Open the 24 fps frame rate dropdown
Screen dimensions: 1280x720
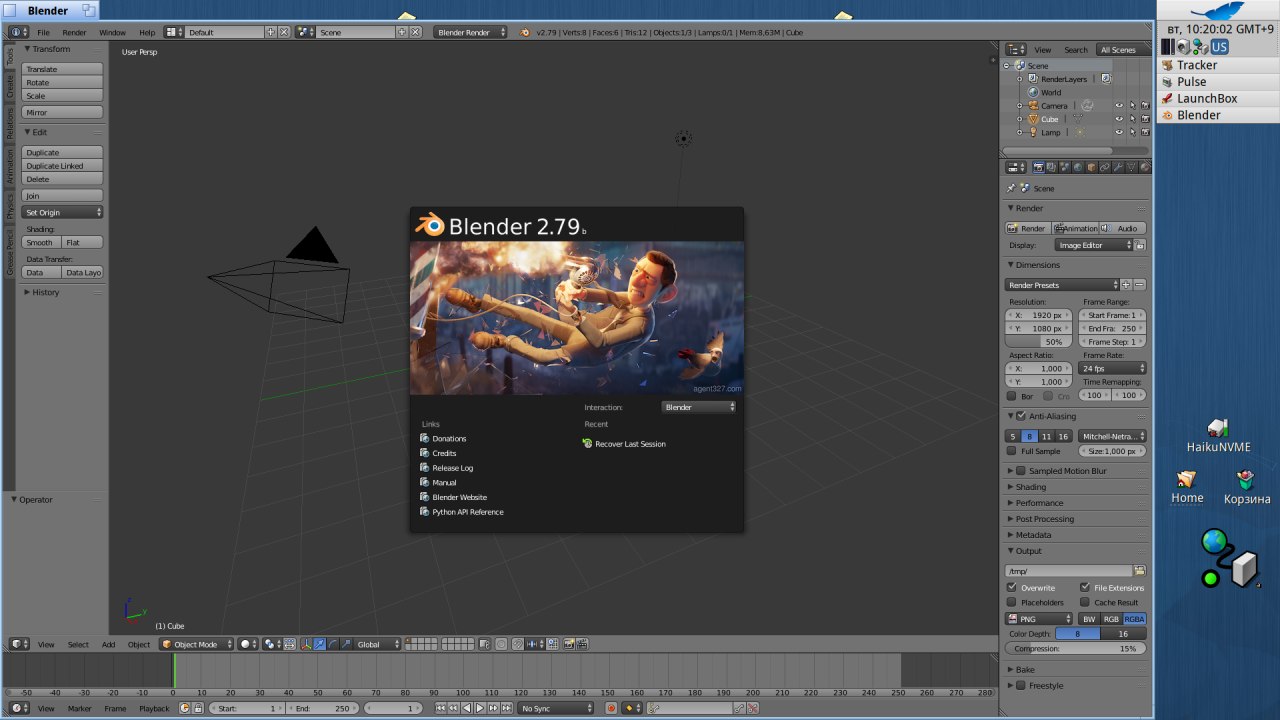1112,369
